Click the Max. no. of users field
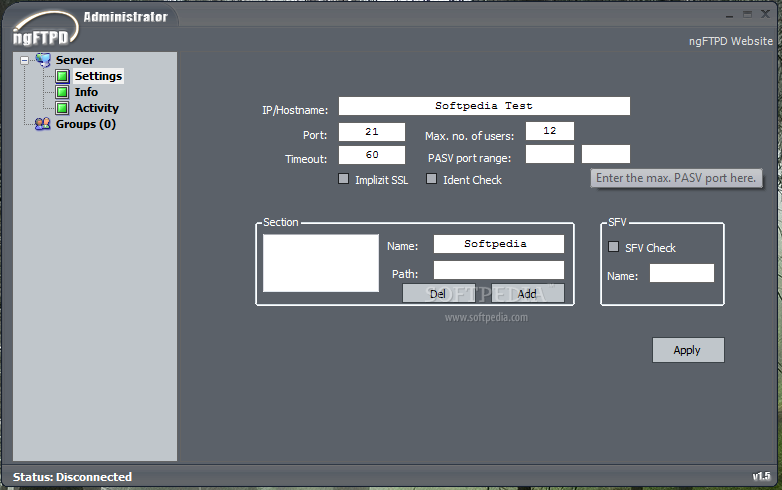This screenshot has height=490, width=782. coord(550,131)
